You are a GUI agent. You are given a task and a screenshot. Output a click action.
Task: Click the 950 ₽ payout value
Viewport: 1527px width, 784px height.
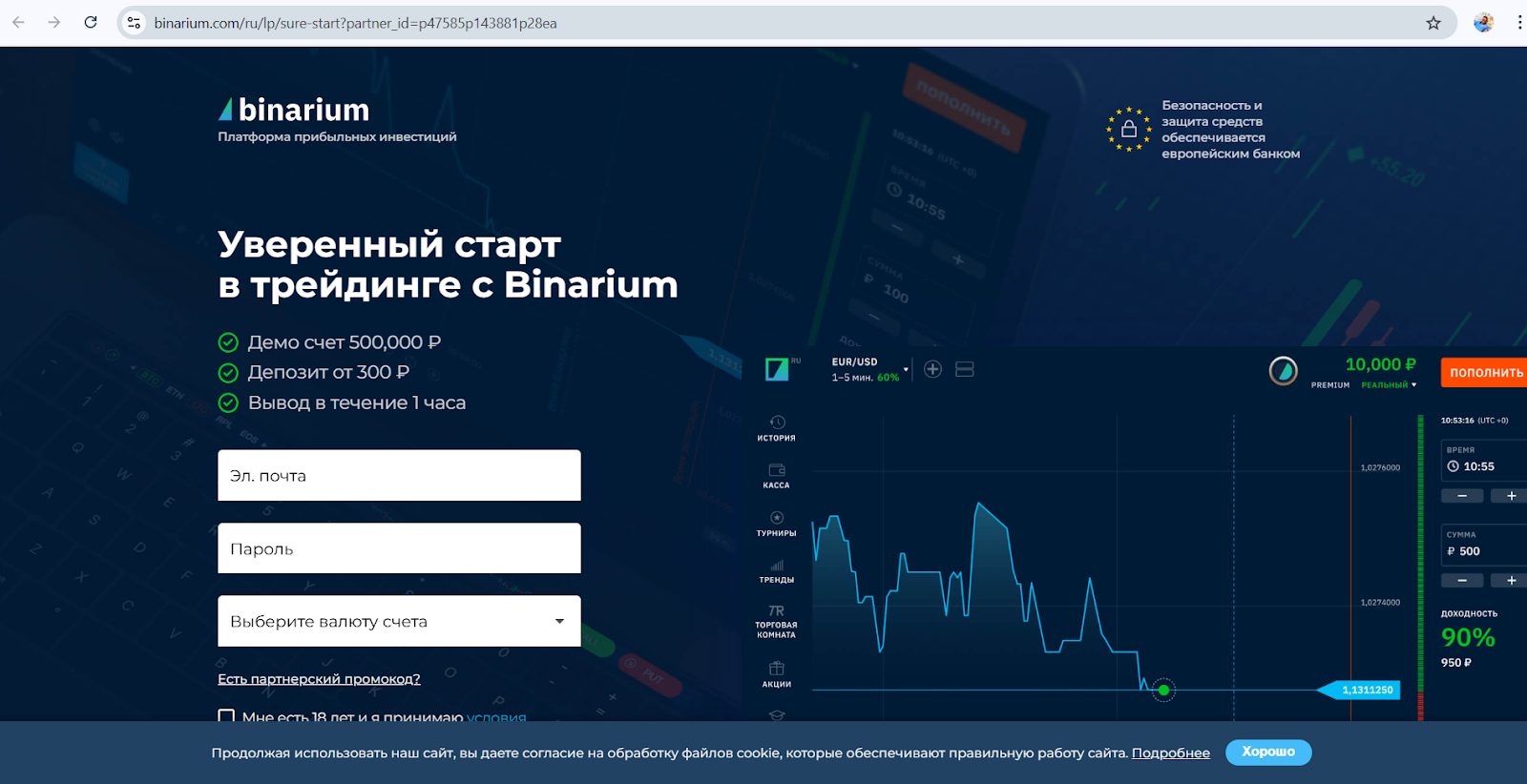pyautogui.click(x=1456, y=662)
